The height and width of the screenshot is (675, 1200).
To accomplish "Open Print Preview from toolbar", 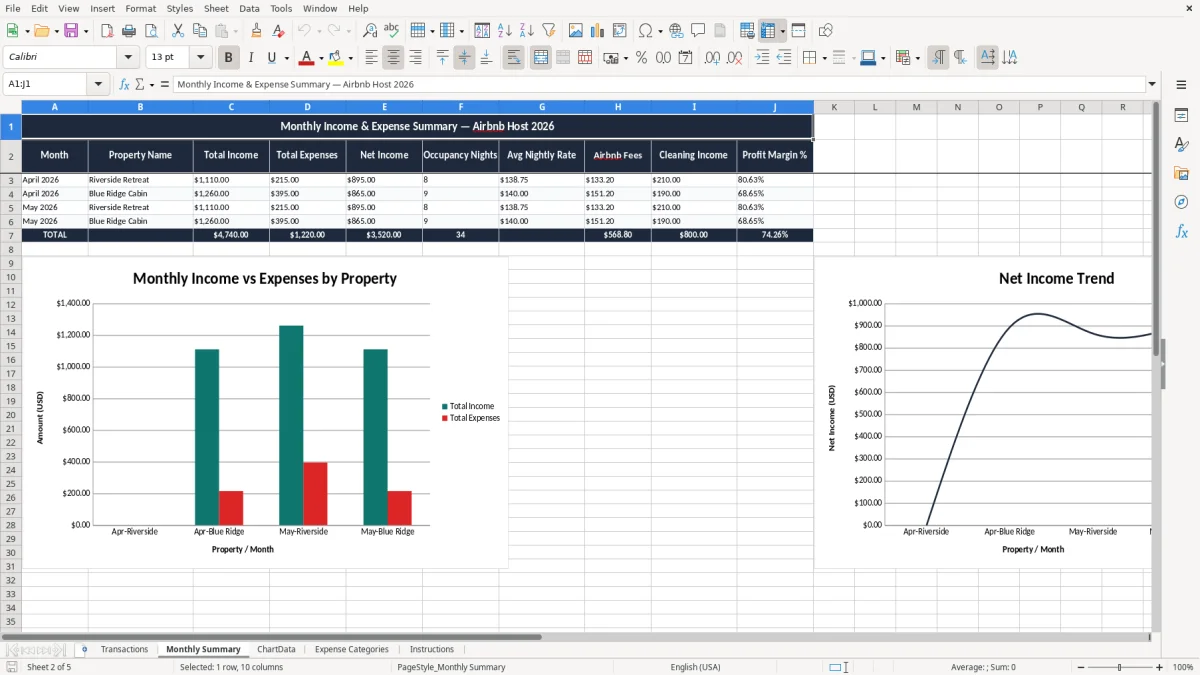I will [151, 31].
